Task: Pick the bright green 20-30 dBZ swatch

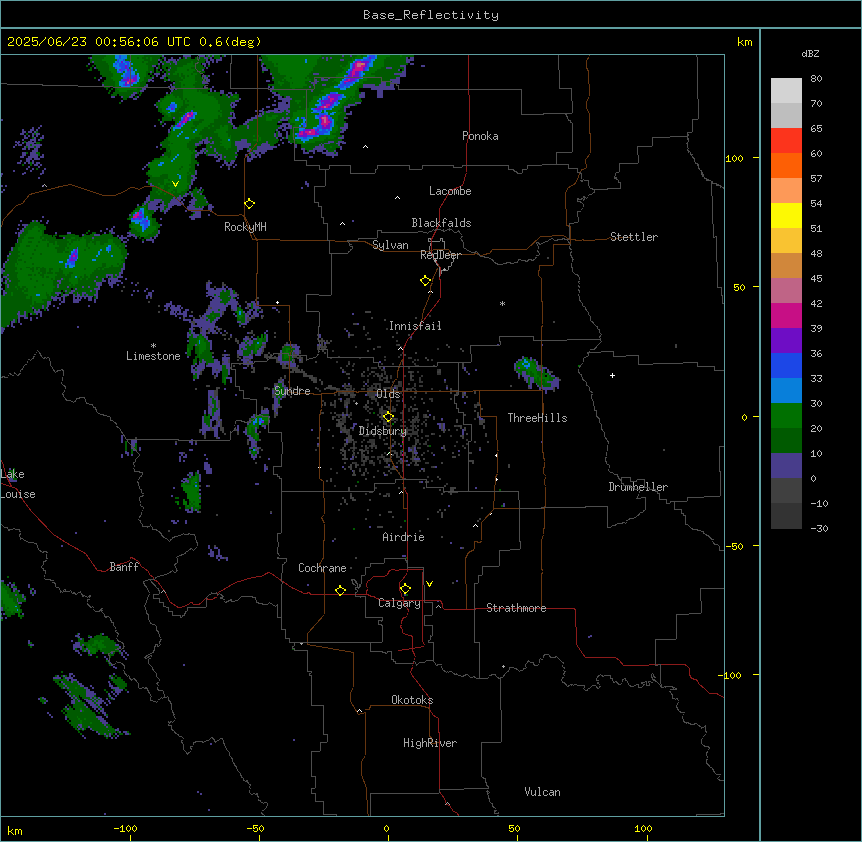Action: pyautogui.click(x=786, y=416)
